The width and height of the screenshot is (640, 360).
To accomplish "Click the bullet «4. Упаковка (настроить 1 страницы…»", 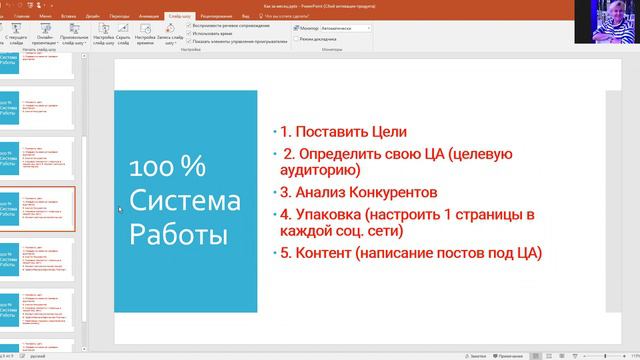I will click(x=407, y=222).
